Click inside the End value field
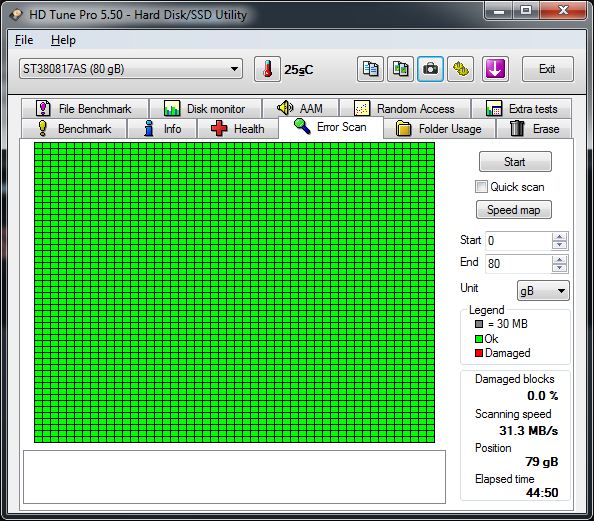 point(518,263)
